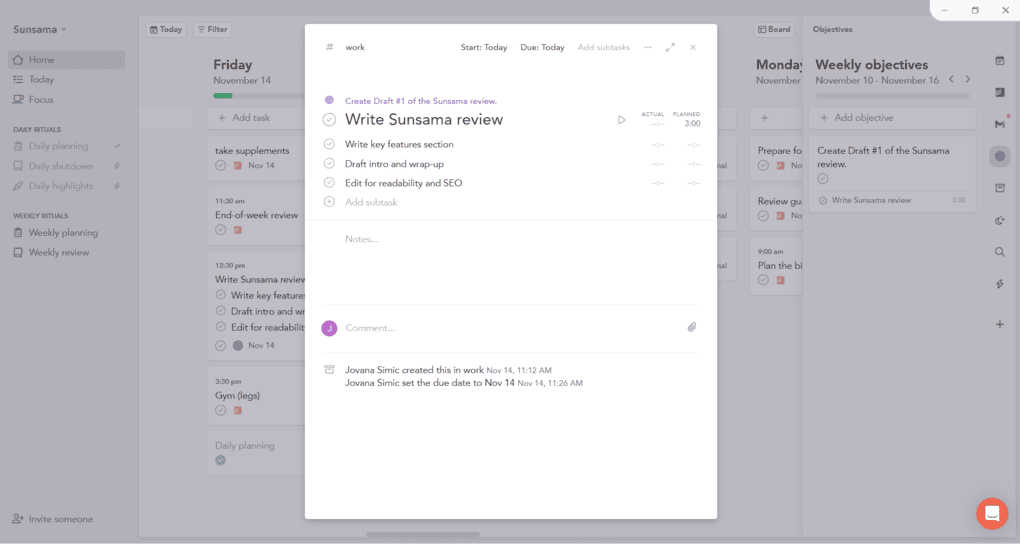Viewport: 1020px width, 544px height.
Task: Mark Write Sunsama review task complete
Action: pyautogui.click(x=329, y=120)
